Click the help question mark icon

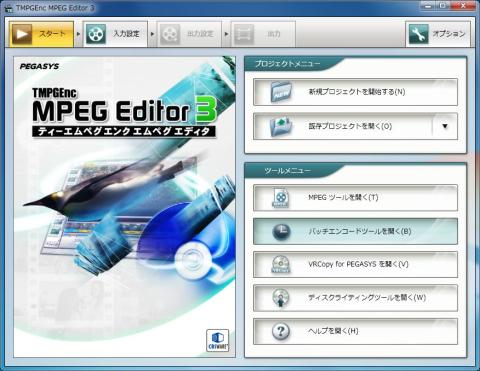click(x=281, y=331)
